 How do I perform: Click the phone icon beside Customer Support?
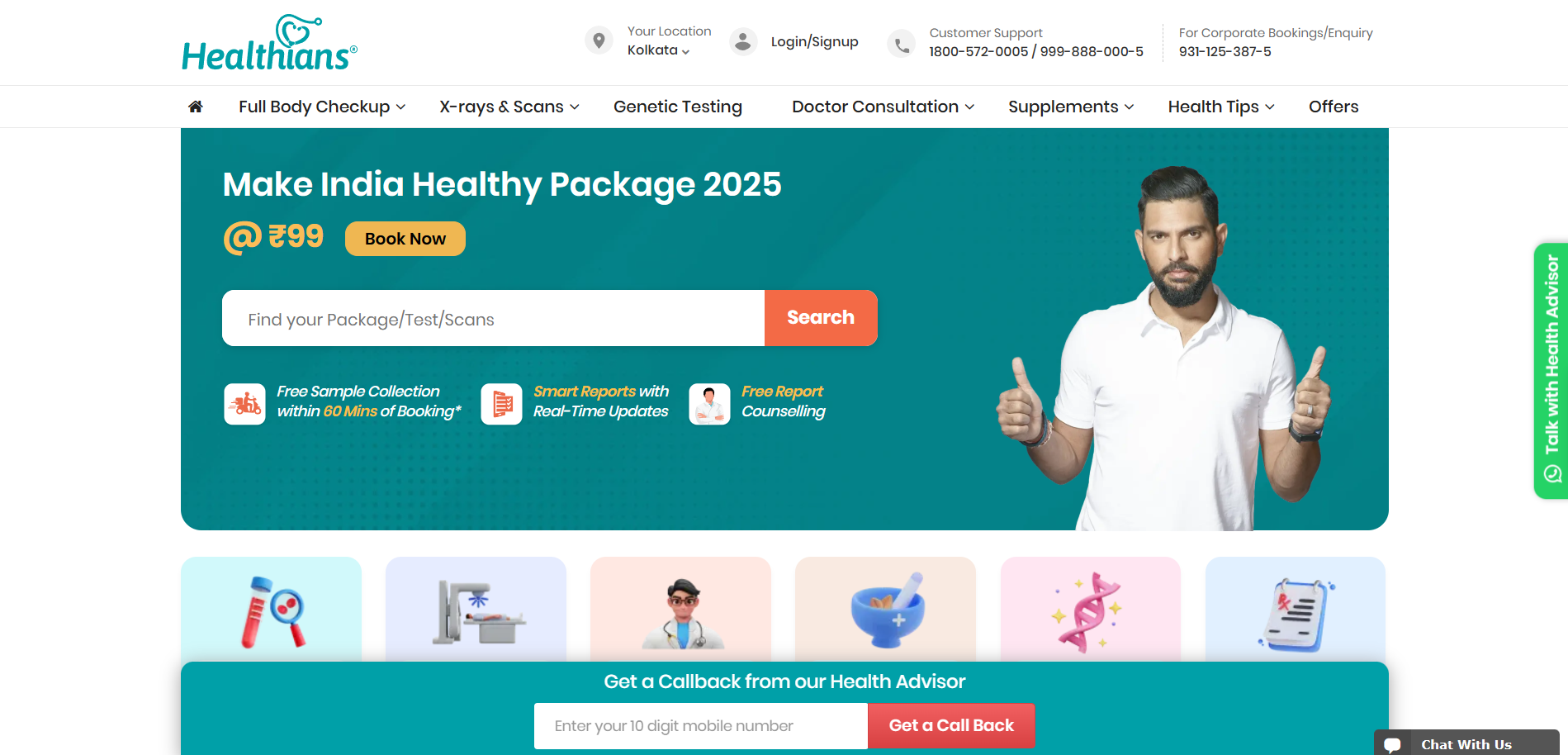point(902,44)
